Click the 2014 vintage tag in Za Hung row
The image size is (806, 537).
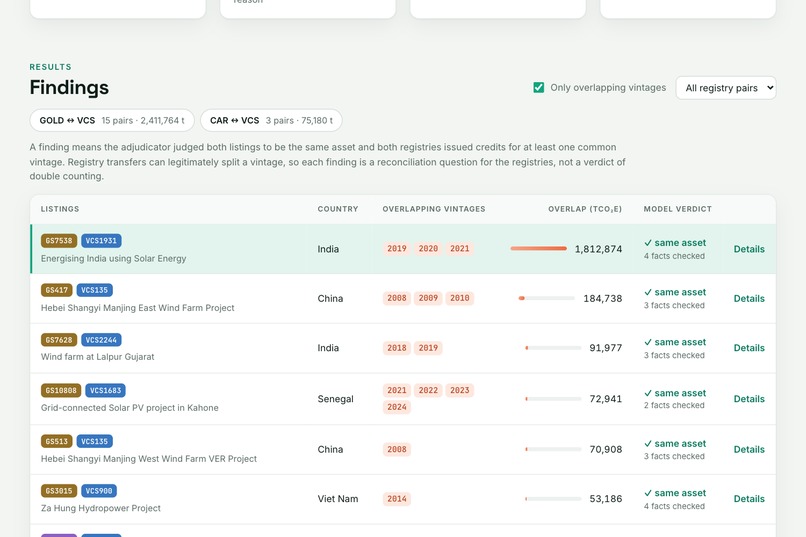(397, 498)
